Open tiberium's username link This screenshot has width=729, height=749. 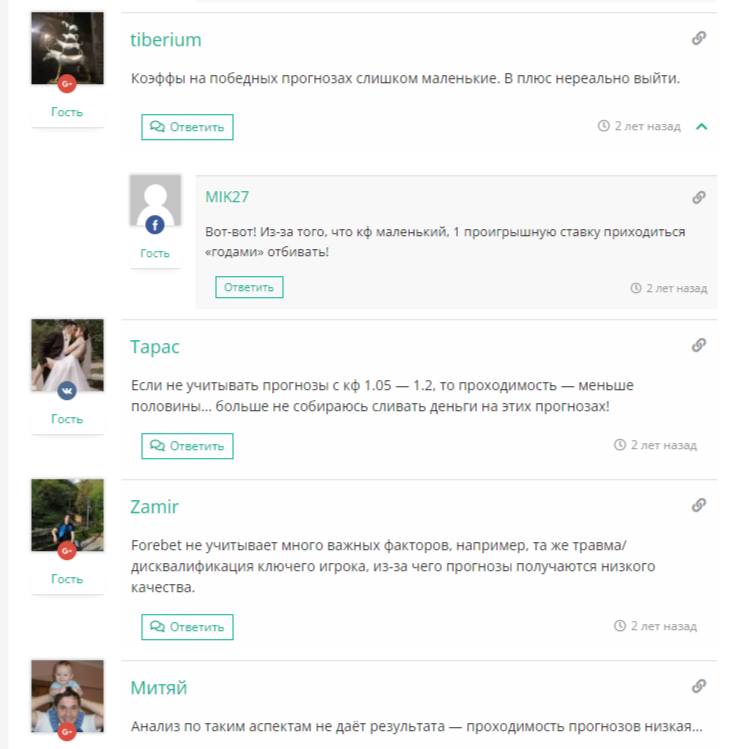coord(166,40)
